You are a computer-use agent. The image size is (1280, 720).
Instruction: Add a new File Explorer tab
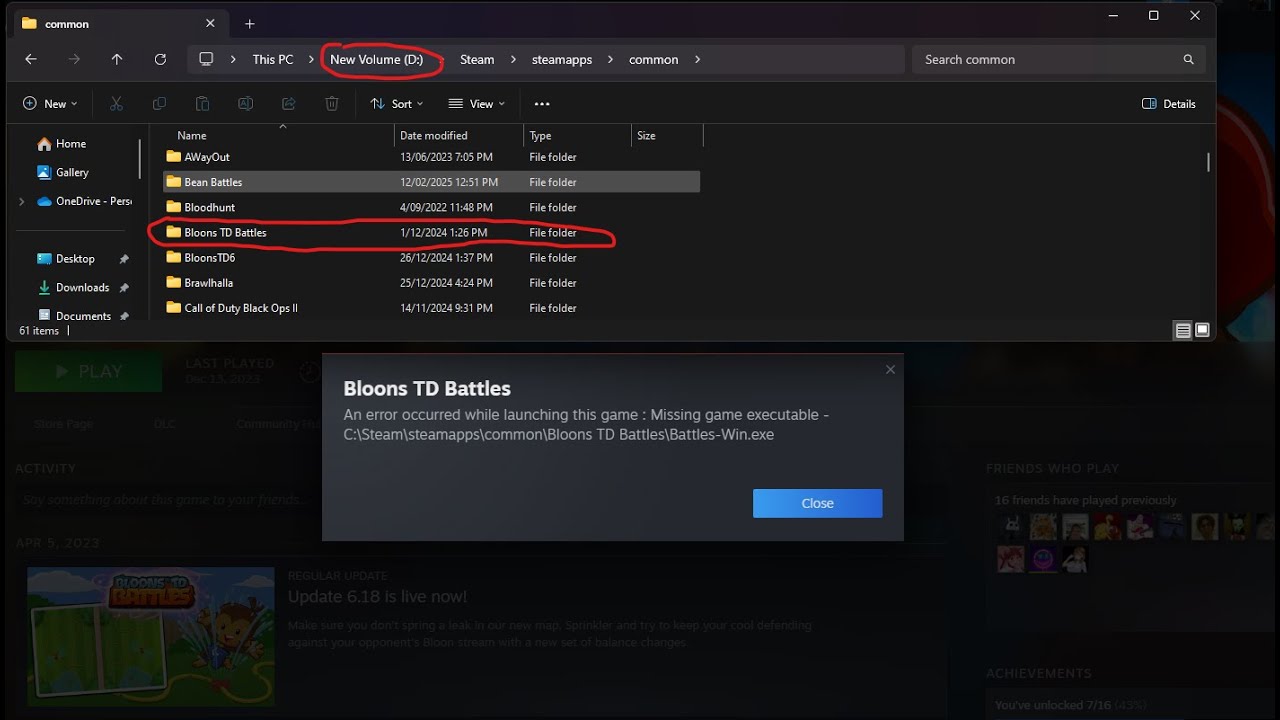coord(250,24)
